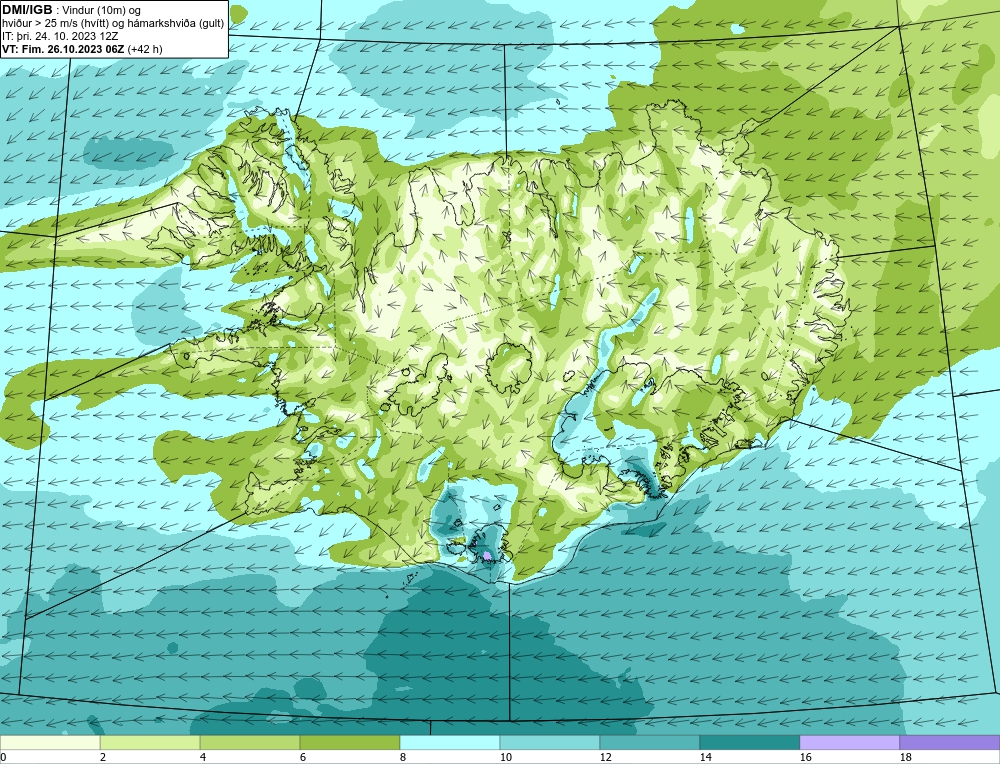The image size is (1000, 764).
Task: Click the 4–6 m/s green legend swatch
Action: tap(250, 743)
